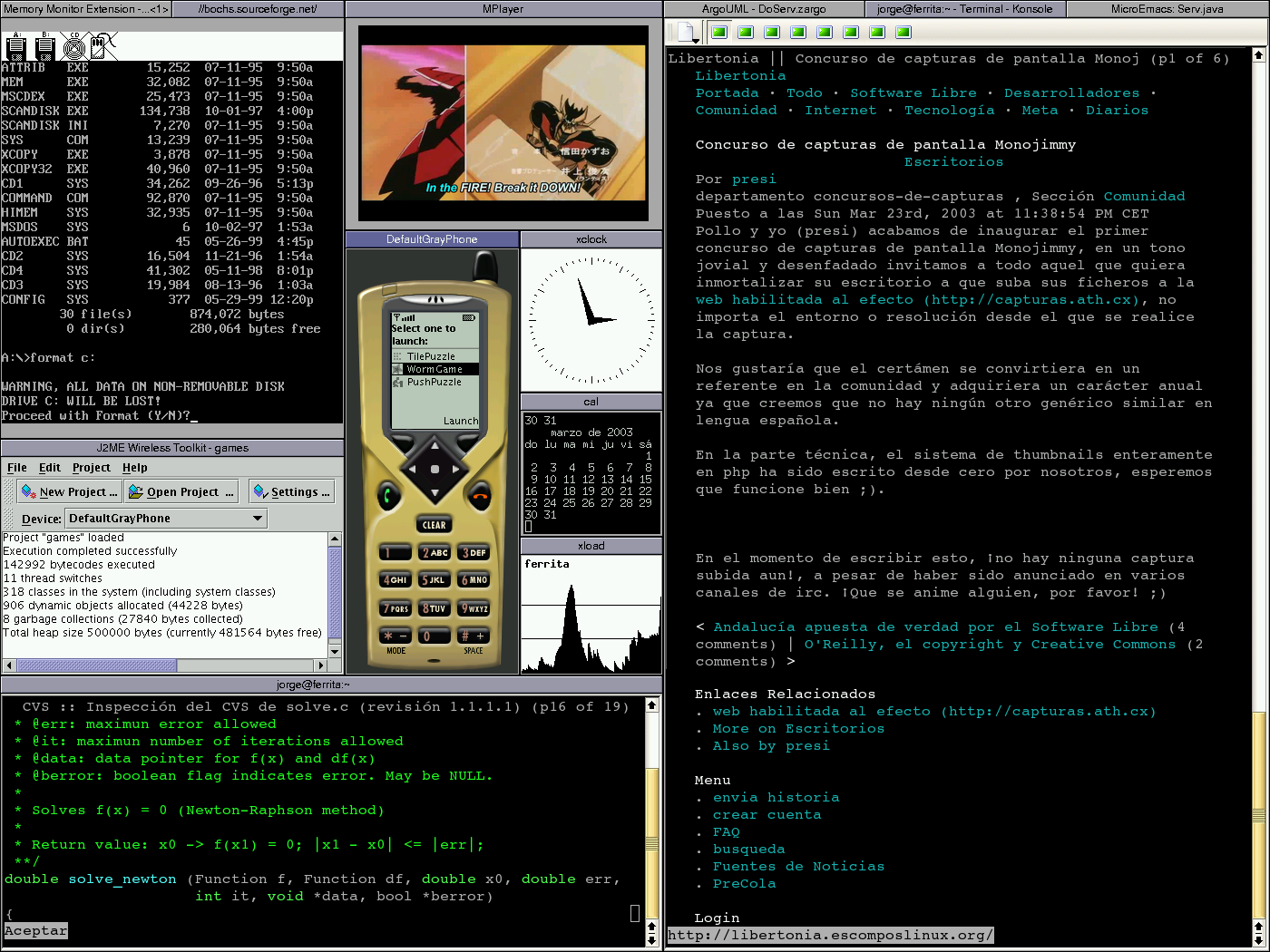Click the CLEAR key on the phone

pyautogui.click(x=435, y=525)
